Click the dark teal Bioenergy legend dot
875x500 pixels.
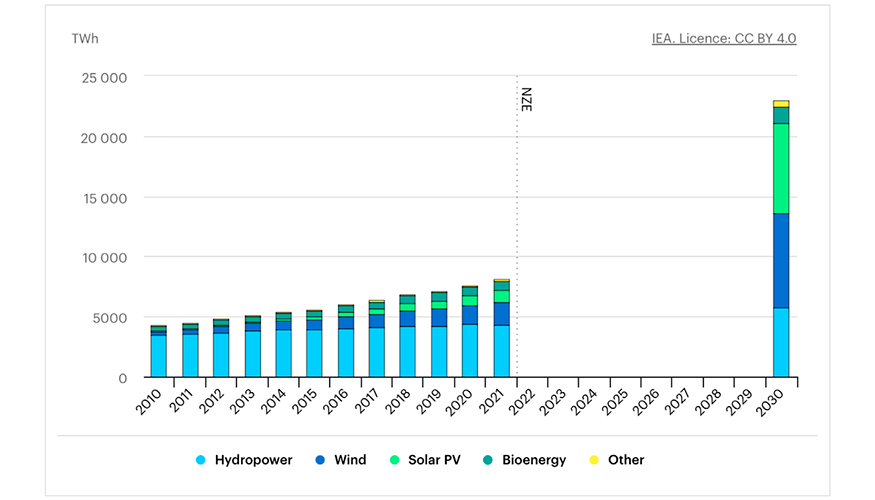tap(491, 460)
